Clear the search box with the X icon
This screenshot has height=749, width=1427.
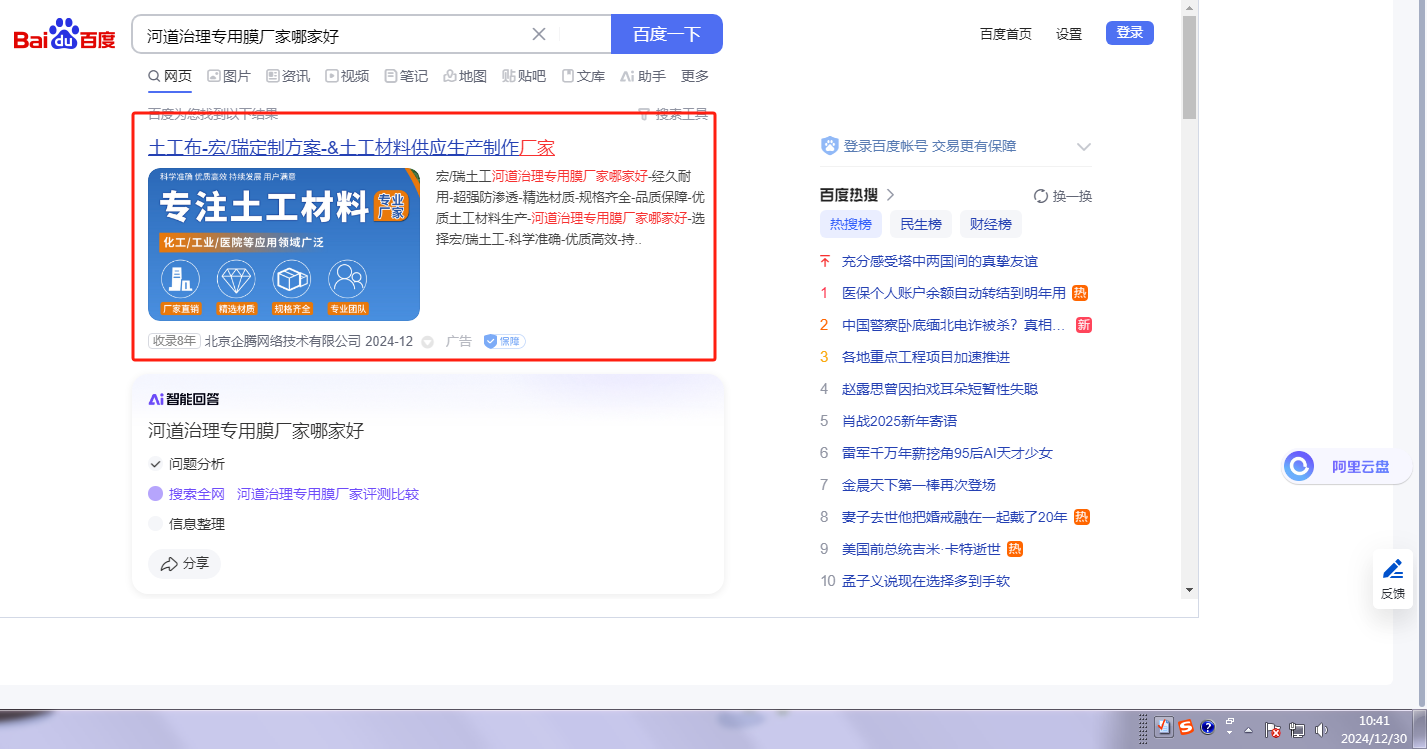click(538, 34)
